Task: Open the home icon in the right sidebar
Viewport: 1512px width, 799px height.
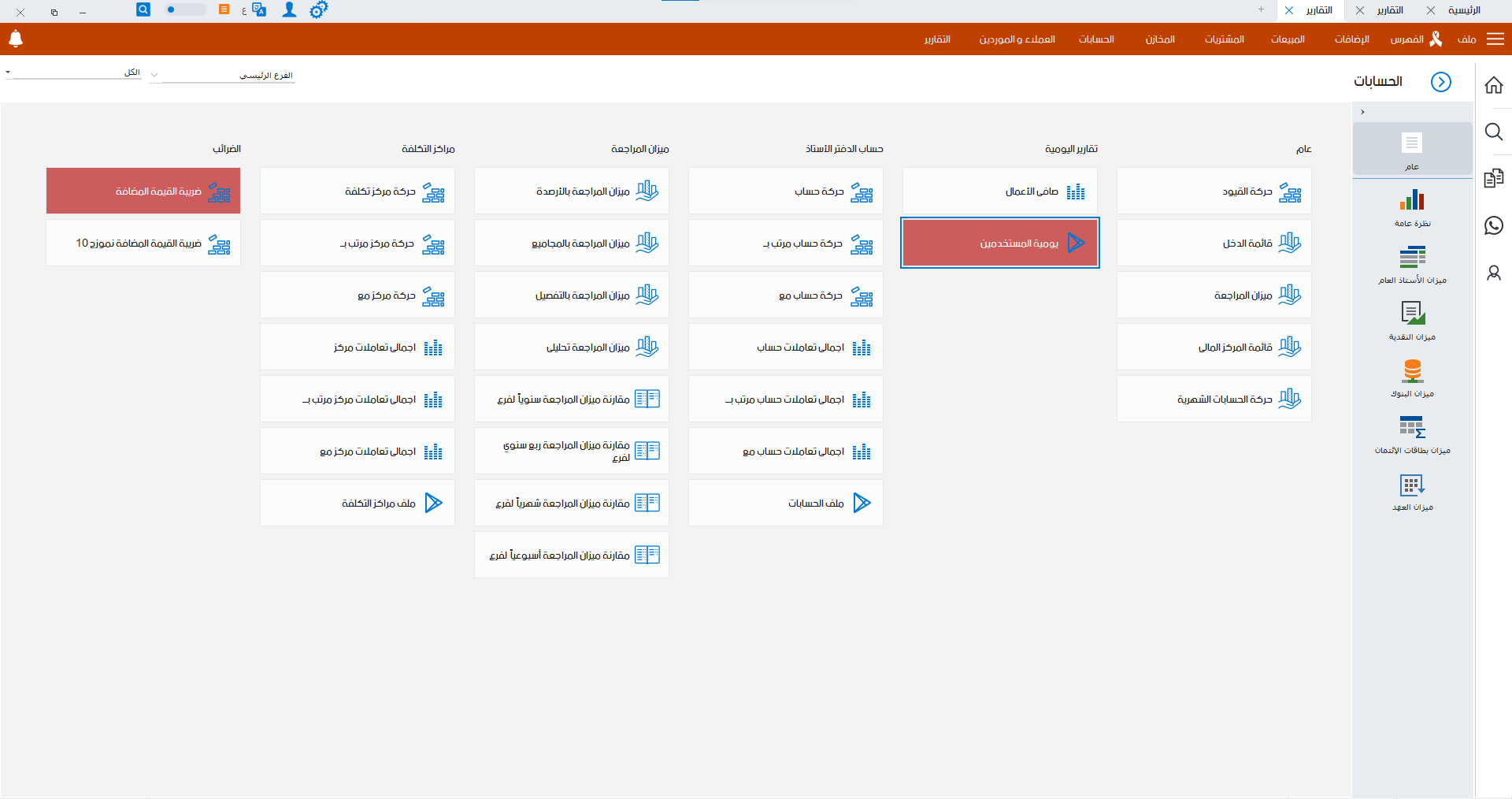Action: (1493, 84)
